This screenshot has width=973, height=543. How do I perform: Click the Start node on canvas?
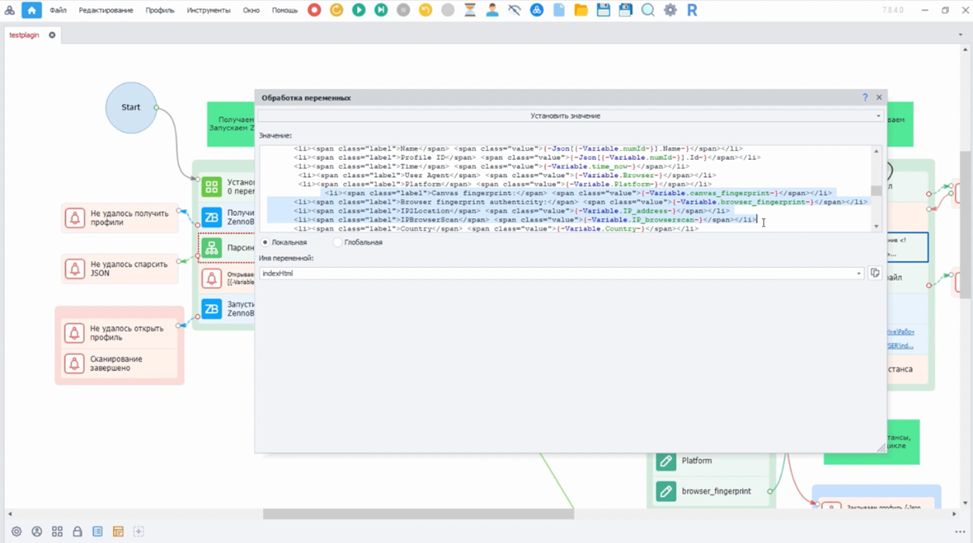[130, 107]
